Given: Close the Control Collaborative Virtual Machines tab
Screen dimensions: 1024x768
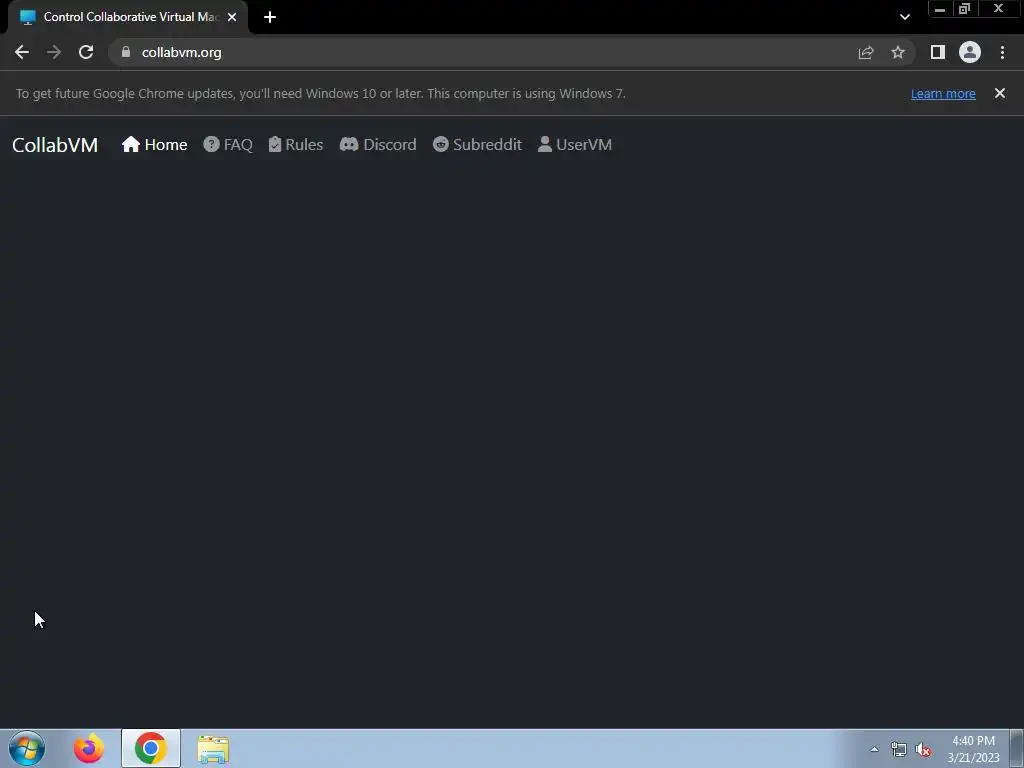Looking at the screenshot, I should pos(232,17).
